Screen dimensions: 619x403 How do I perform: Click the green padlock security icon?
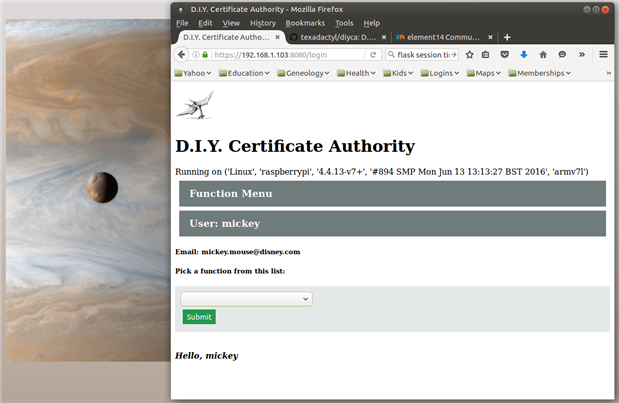tap(205, 54)
